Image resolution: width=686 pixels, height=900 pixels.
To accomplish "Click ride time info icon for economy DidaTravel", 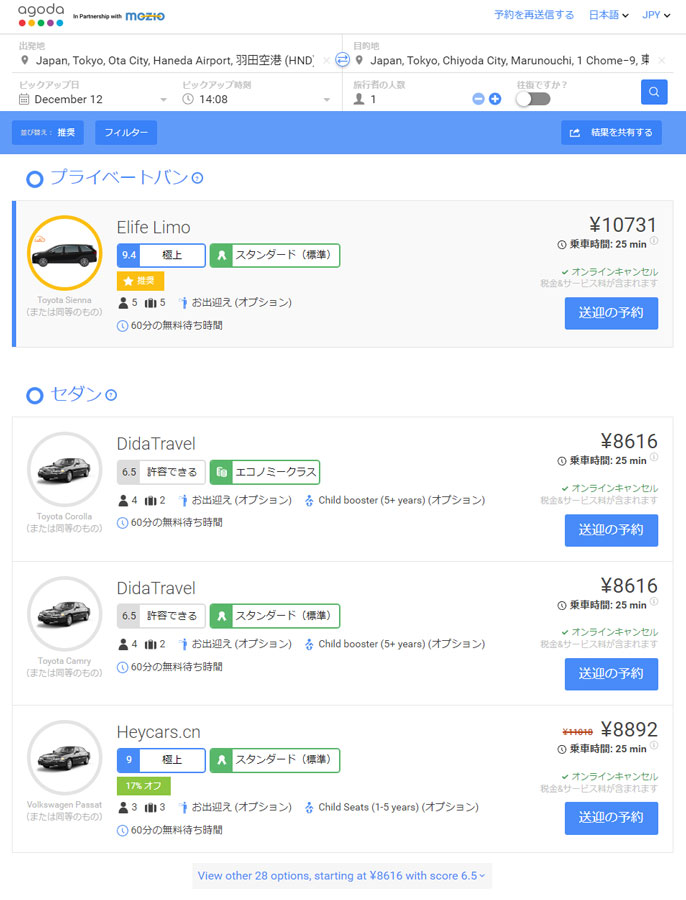I will 654,457.
